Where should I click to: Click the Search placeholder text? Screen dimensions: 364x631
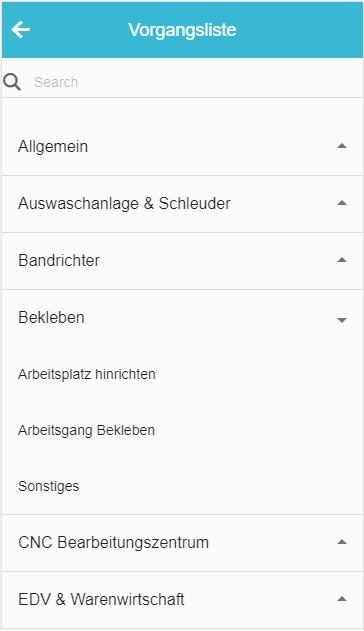[x=56, y=82]
